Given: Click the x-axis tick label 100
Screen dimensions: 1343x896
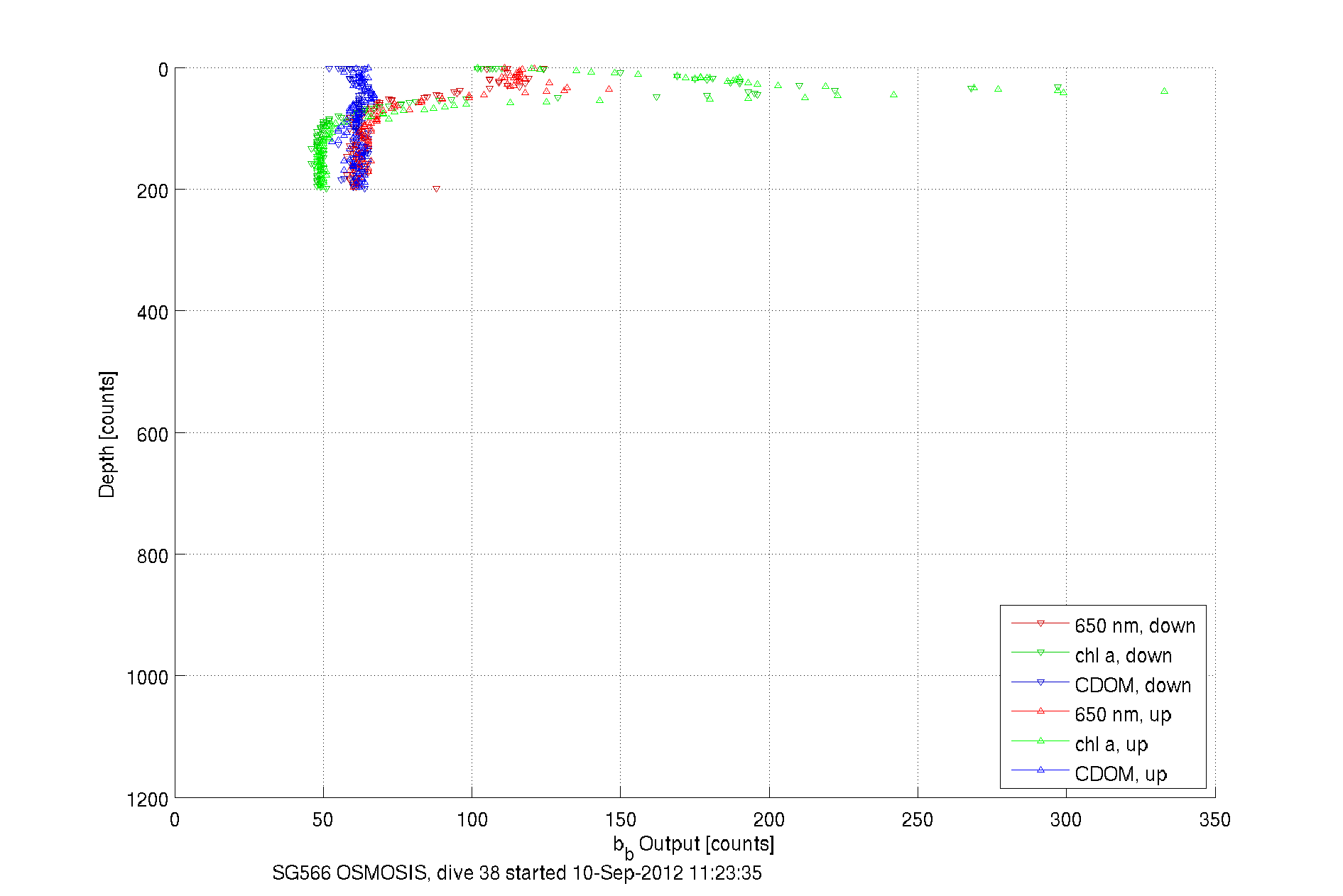Looking at the screenshot, I should point(472,820).
